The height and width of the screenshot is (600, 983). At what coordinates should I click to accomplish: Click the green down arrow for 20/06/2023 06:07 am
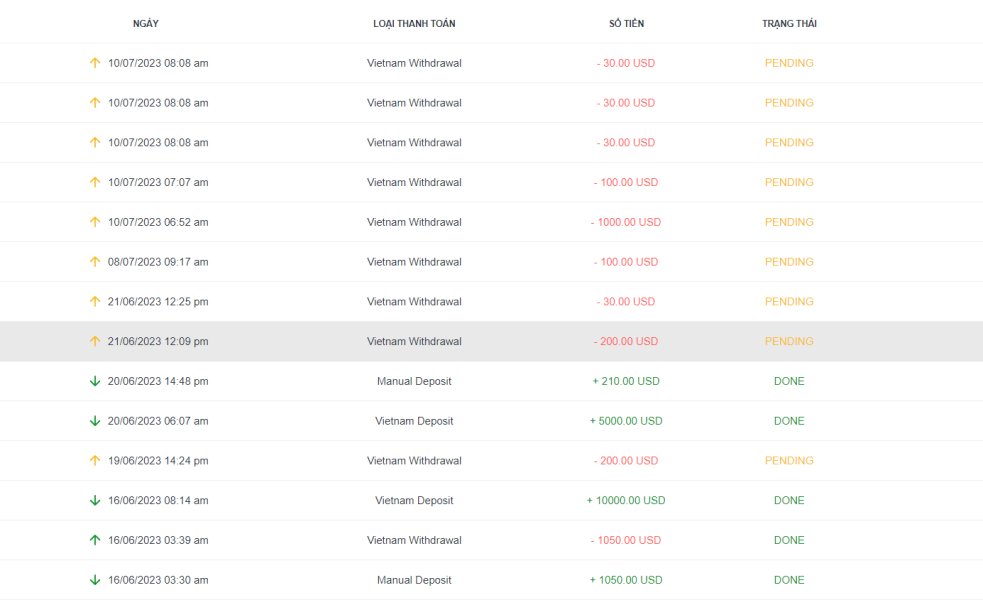click(95, 421)
